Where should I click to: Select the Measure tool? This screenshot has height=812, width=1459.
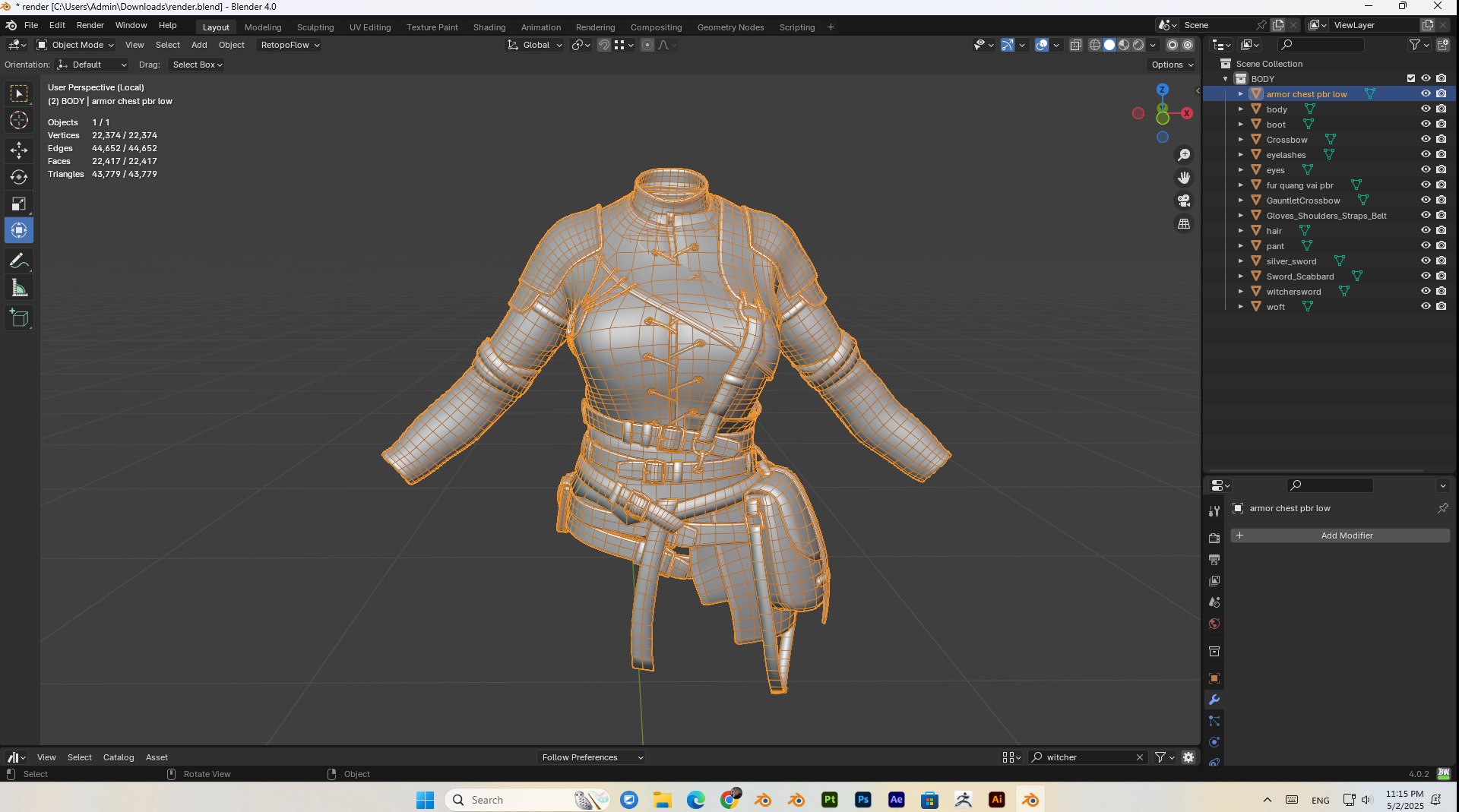(x=19, y=288)
